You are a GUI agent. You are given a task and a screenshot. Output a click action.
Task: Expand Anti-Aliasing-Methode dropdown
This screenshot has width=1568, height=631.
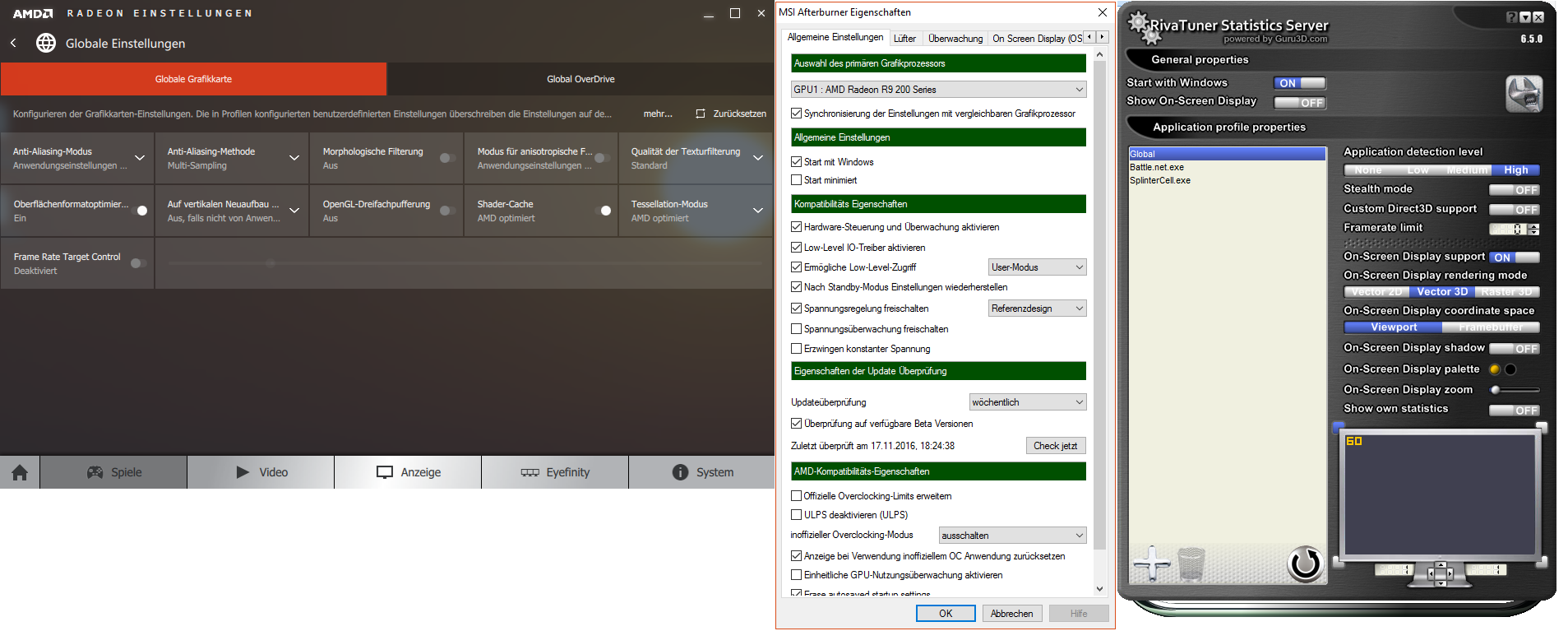[294, 158]
